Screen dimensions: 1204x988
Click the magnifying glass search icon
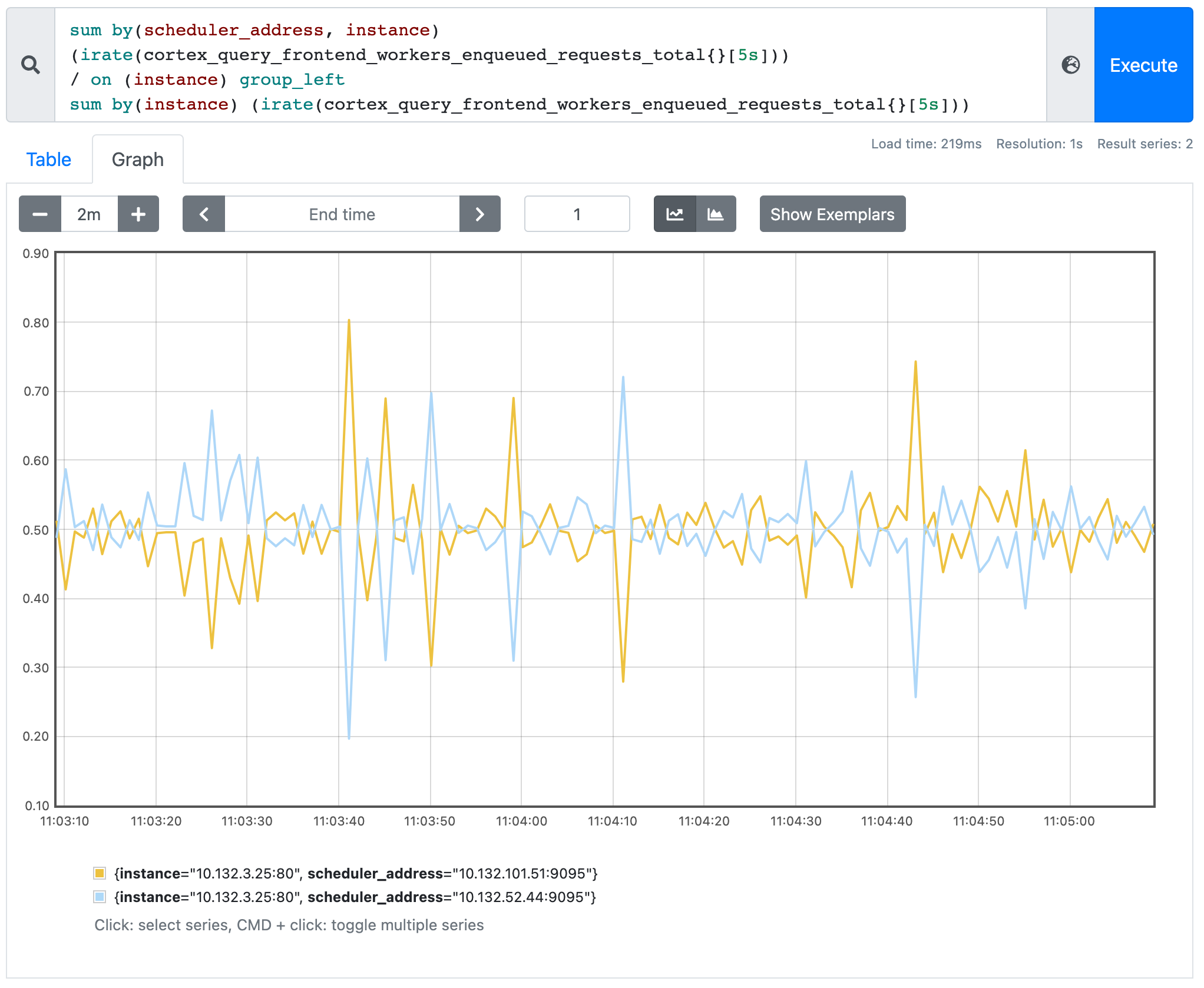point(31,65)
